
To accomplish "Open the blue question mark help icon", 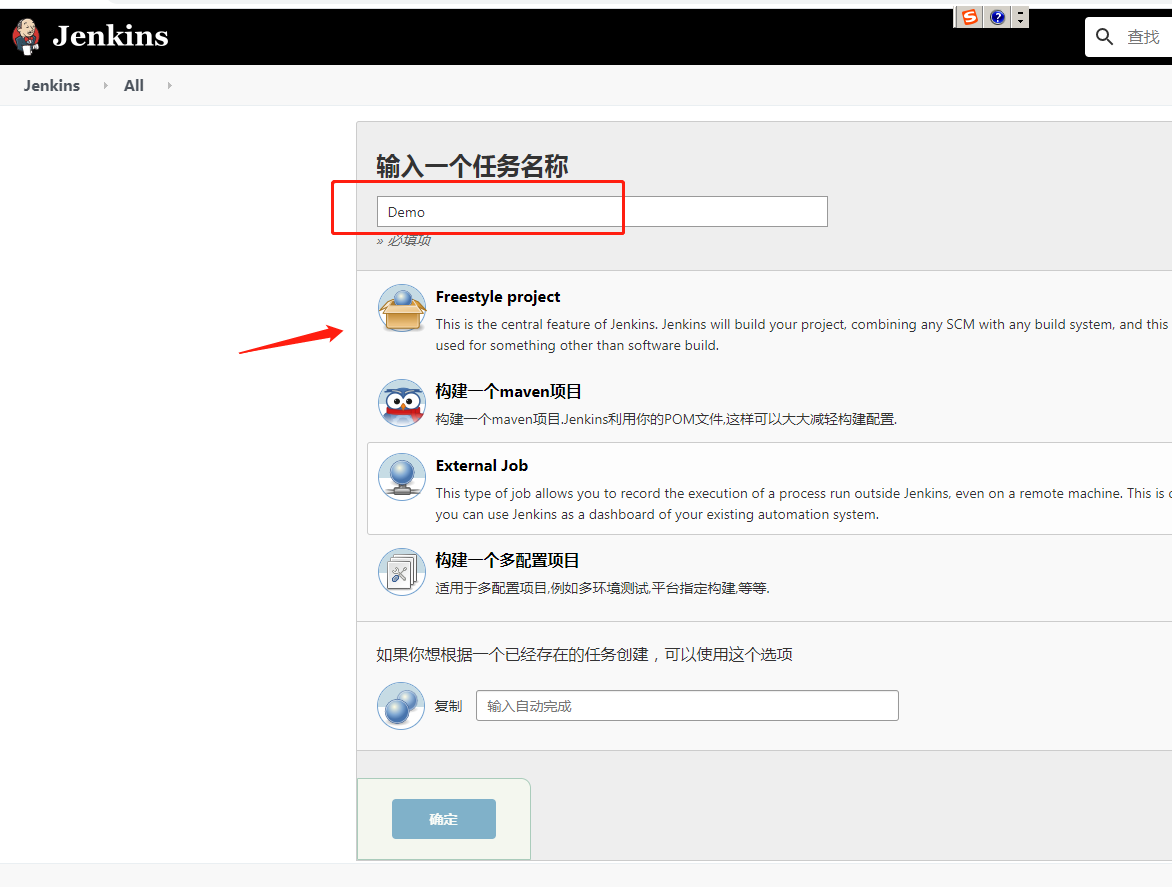I will point(997,17).
